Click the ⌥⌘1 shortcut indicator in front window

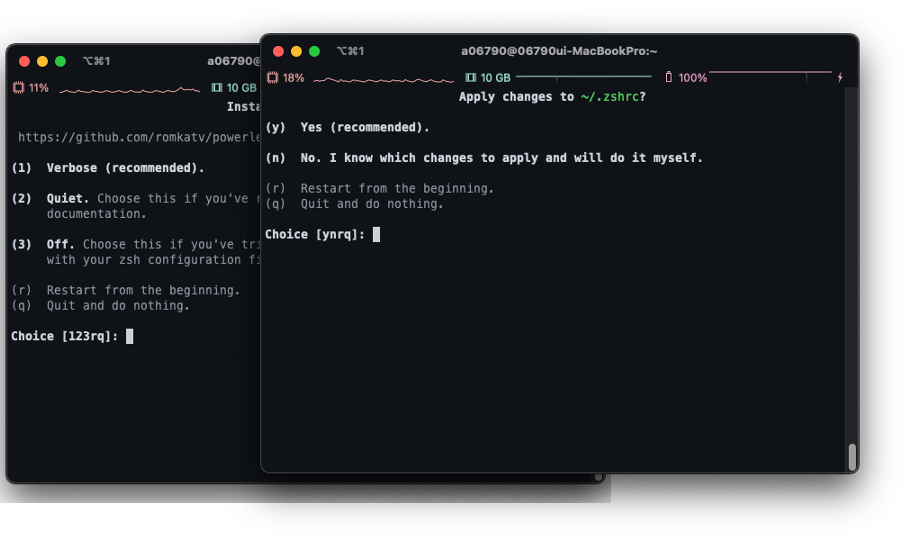click(351, 51)
